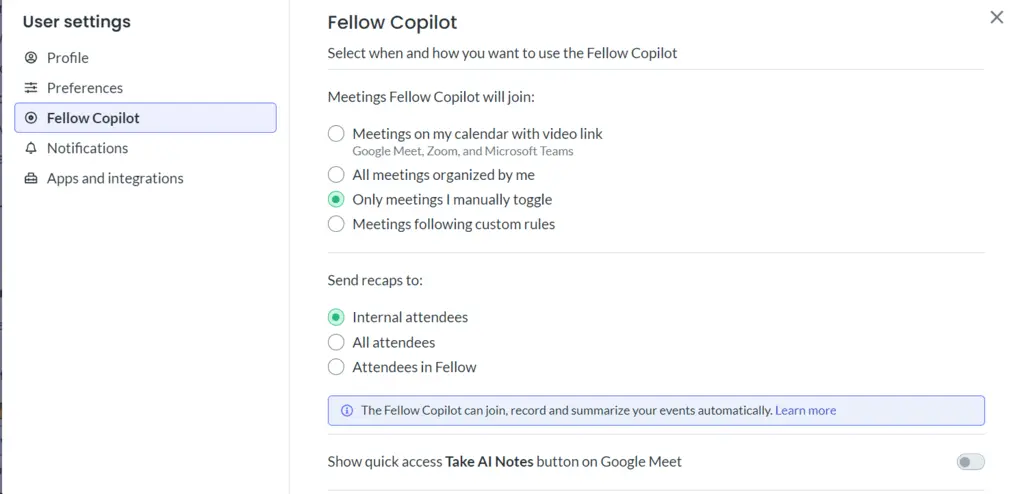Image resolution: width=1022 pixels, height=494 pixels.
Task: Click the Notifications bell icon
Action: pyautogui.click(x=31, y=148)
